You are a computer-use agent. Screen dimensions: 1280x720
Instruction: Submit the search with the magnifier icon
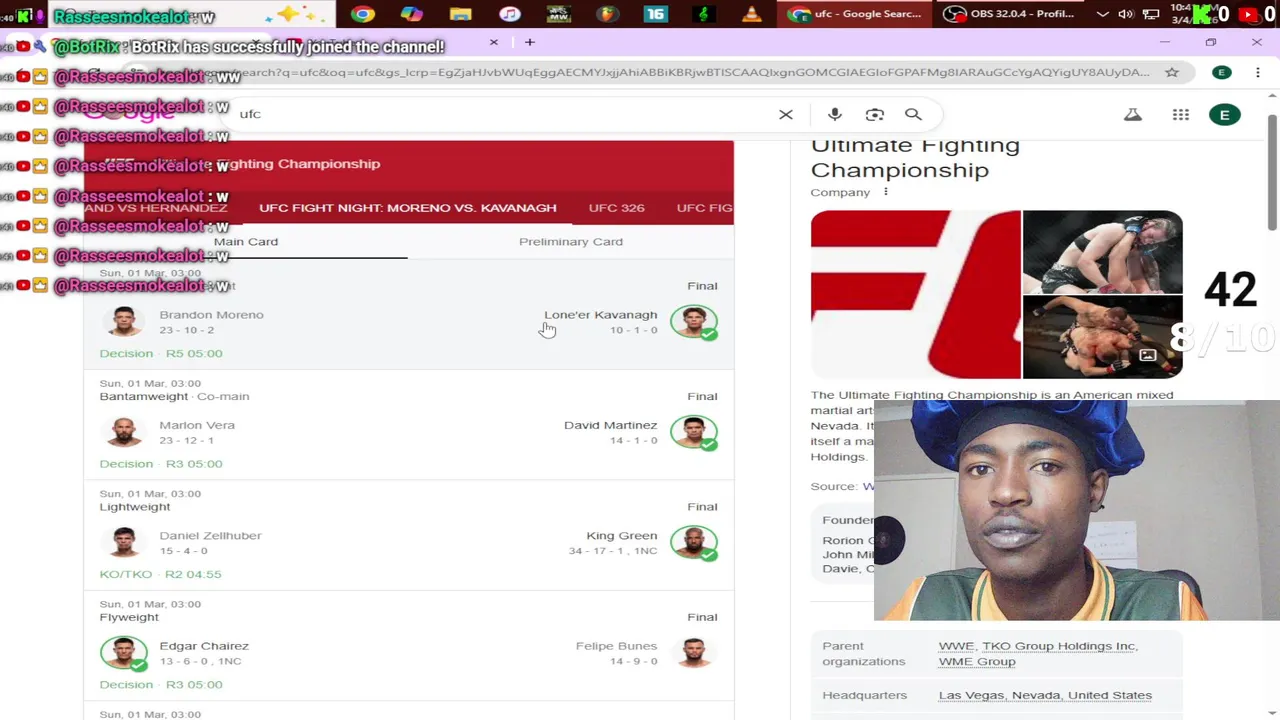pos(913,114)
